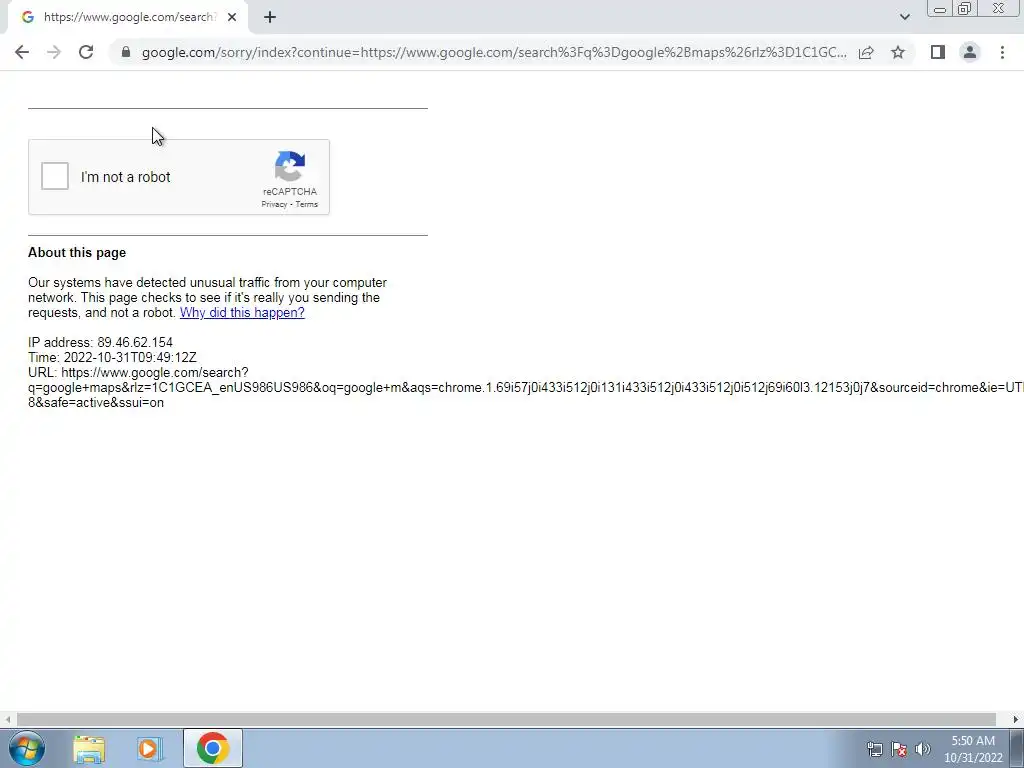This screenshot has width=1024, height=768.
Task: Go back to the previous page
Action: pyautogui.click(x=22, y=52)
